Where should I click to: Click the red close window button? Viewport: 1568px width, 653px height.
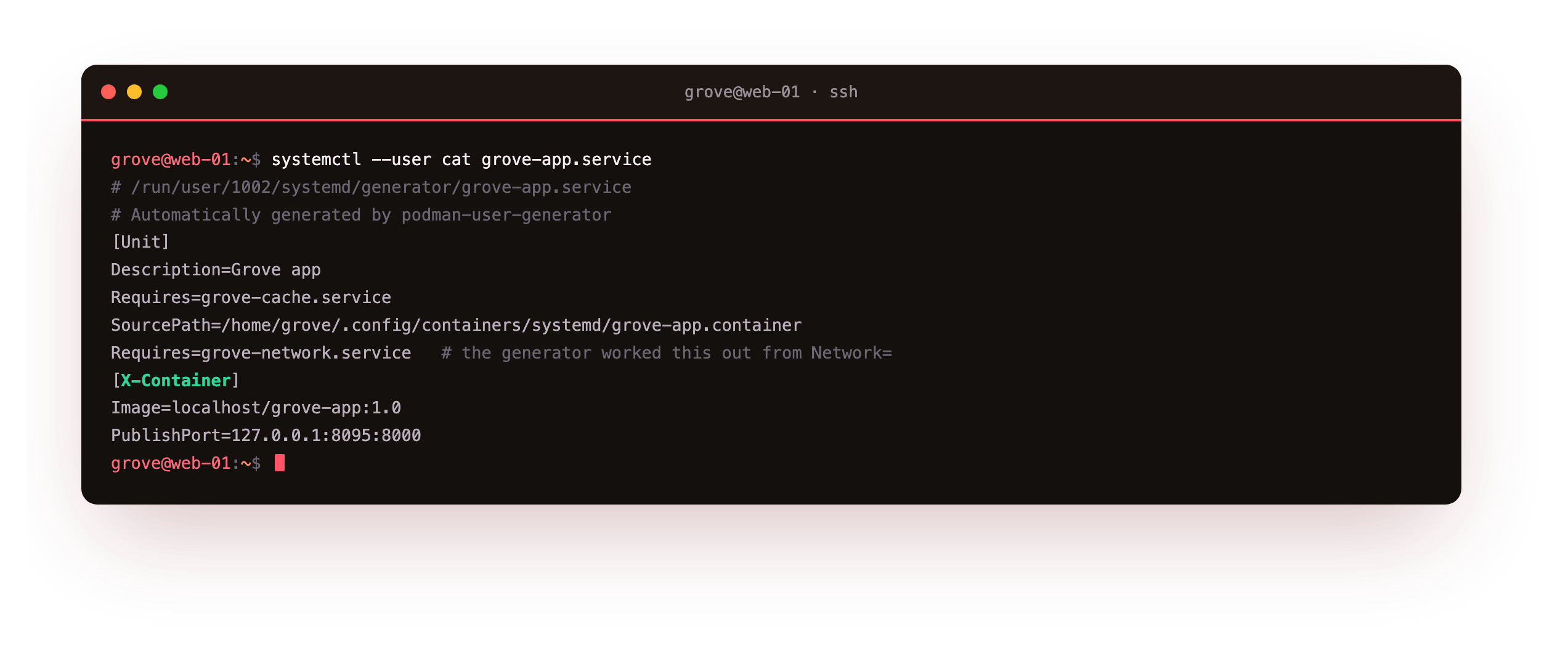tap(108, 92)
